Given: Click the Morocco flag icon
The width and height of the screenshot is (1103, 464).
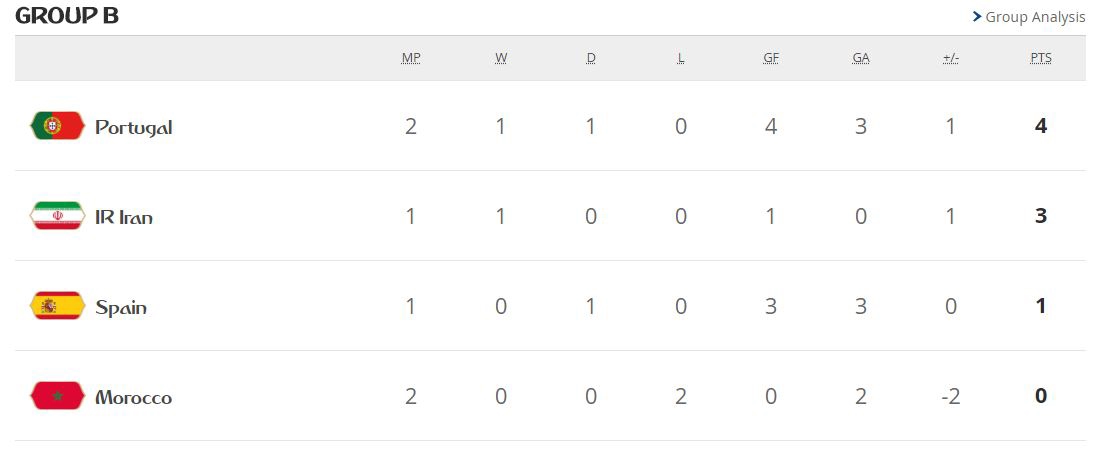Looking at the screenshot, I should [x=57, y=396].
